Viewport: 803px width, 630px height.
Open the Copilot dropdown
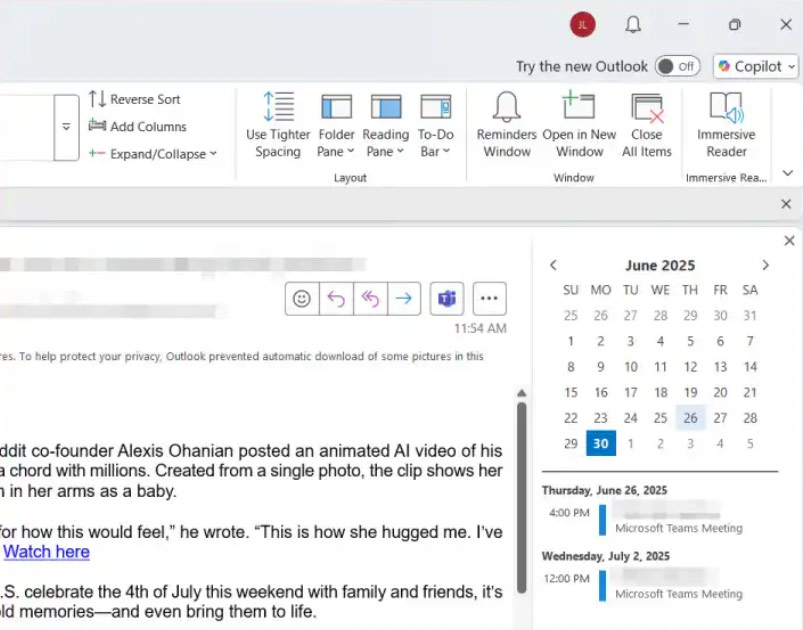pyautogui.click(x=755, y=66)
